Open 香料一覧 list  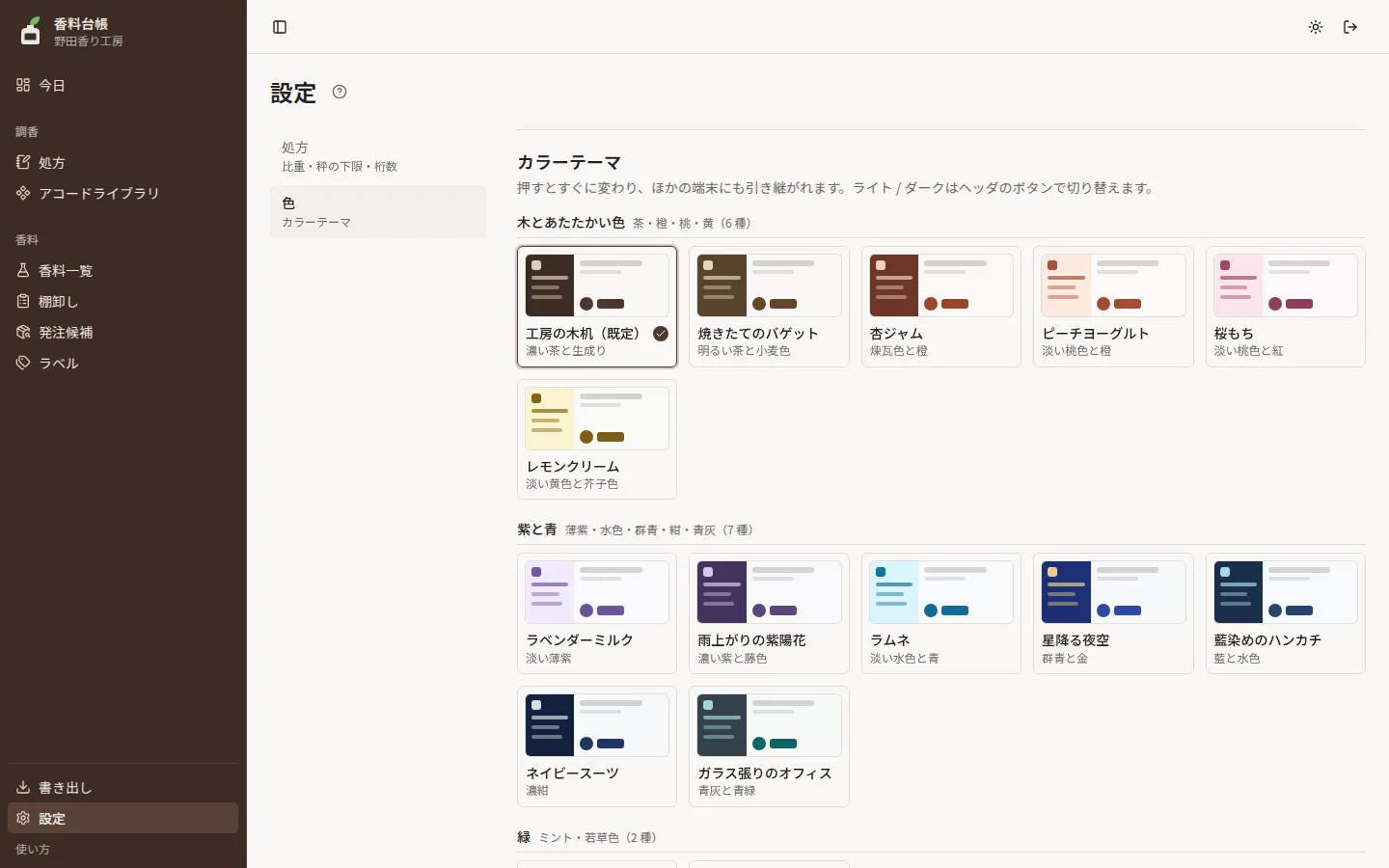123,270
